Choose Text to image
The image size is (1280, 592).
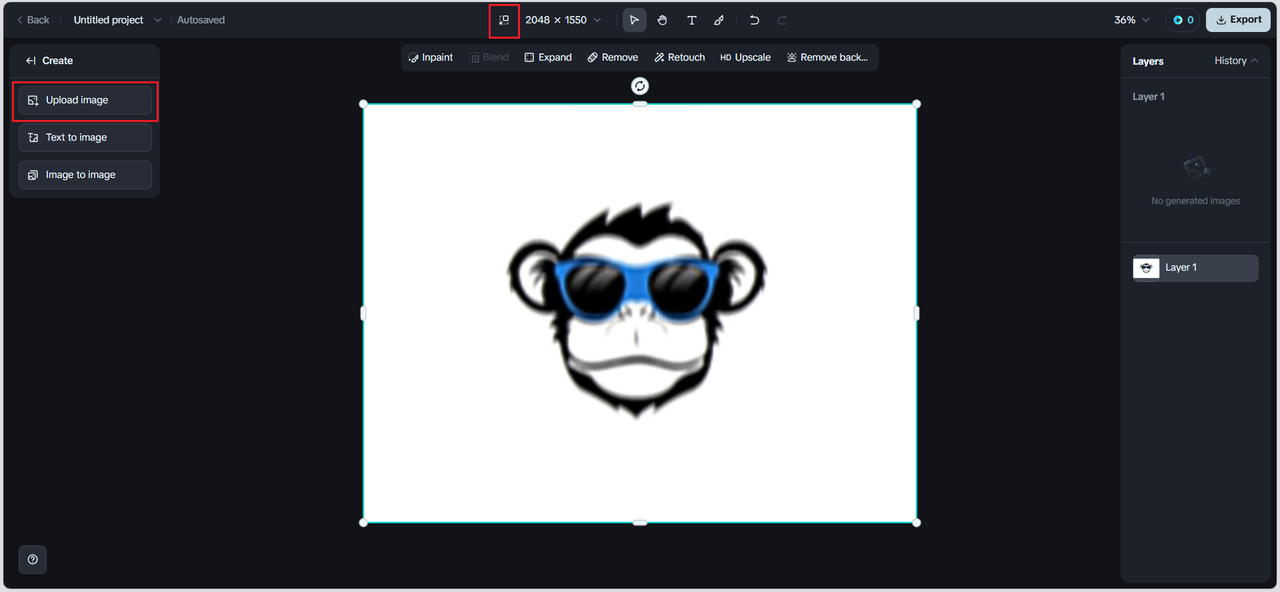(x=85, y=137)
